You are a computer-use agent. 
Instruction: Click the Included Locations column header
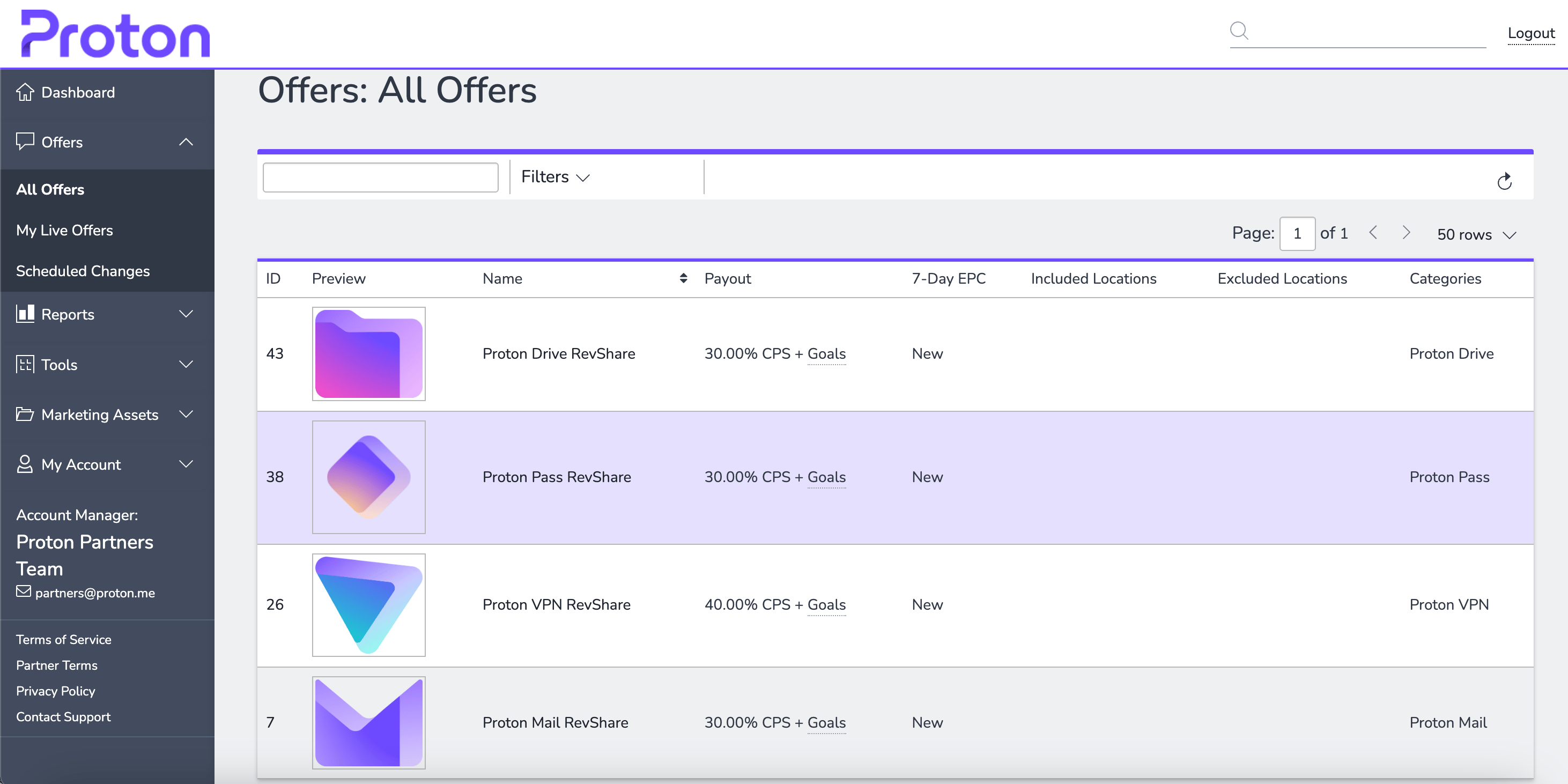tap(1093, 278)
